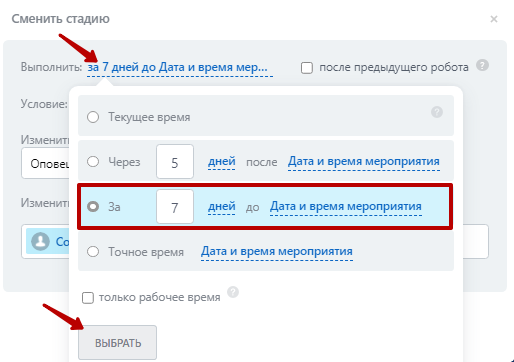
Task: Open 'дней' unit dropdown in 'Через' row
Action: [x=222, y=162]
